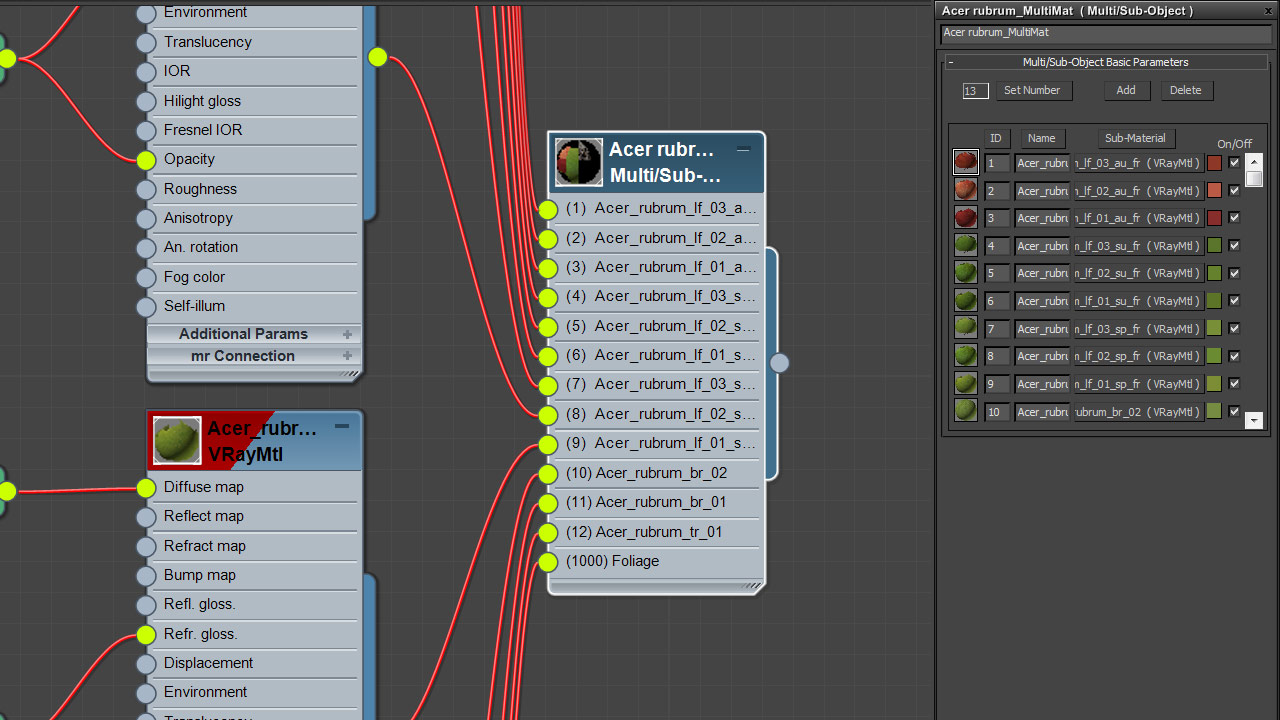Click material name field Acer rubrum_MultiMat

click(1106, 33)
